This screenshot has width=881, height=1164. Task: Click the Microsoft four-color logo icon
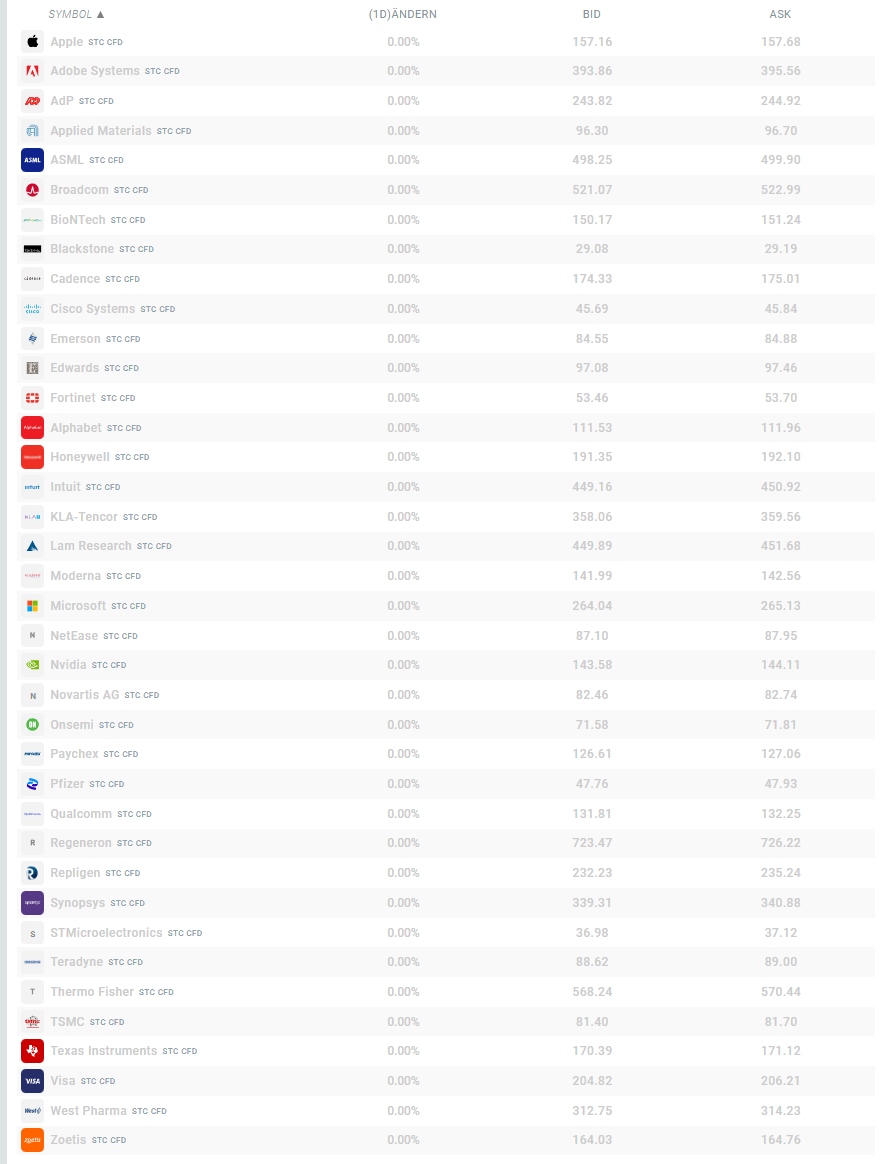coord(32,606)
